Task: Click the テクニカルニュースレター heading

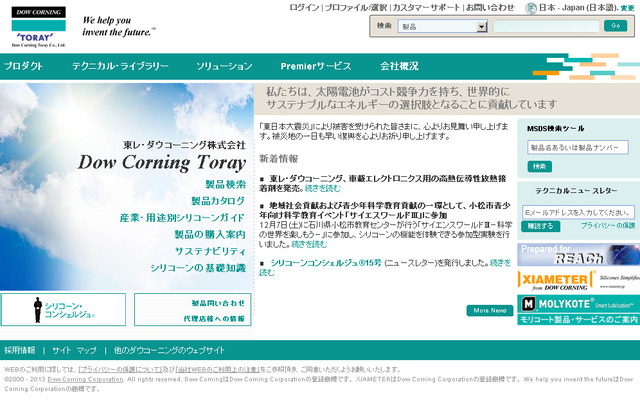Action: pyautogui.click(x=576, y=191)
